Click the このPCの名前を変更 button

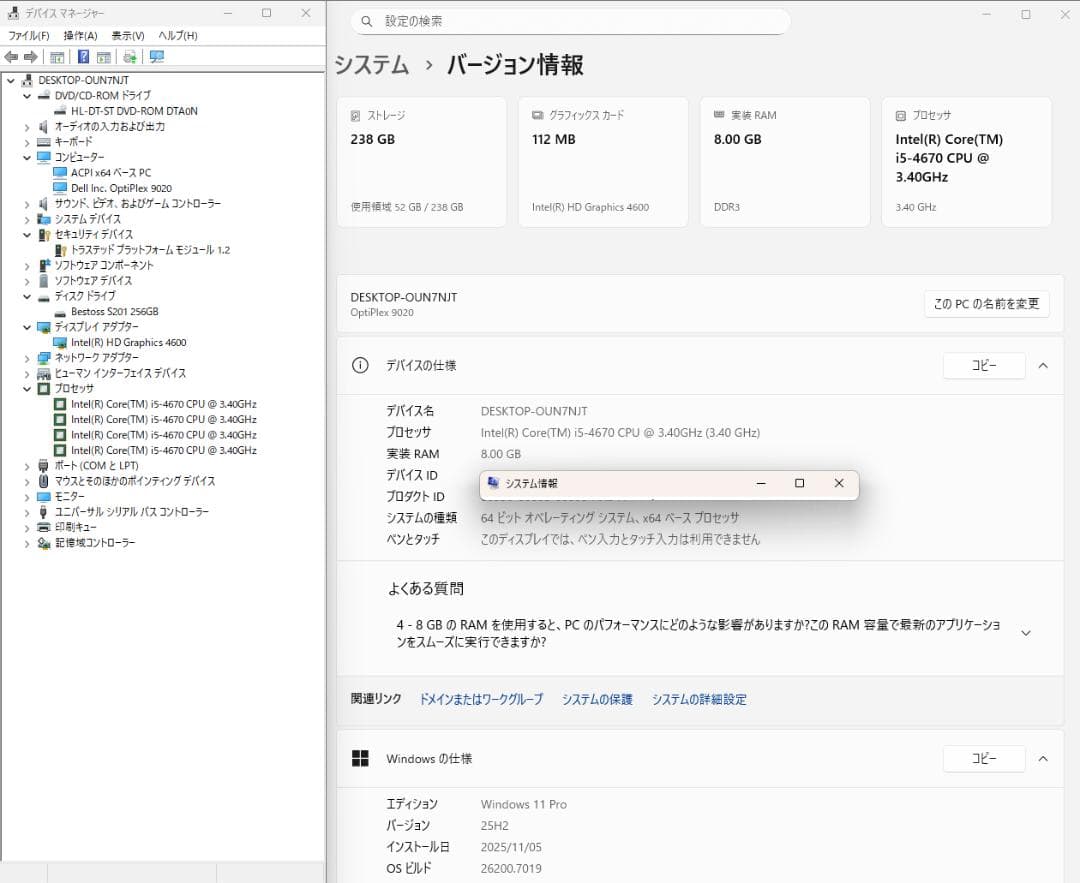point(986,304)
